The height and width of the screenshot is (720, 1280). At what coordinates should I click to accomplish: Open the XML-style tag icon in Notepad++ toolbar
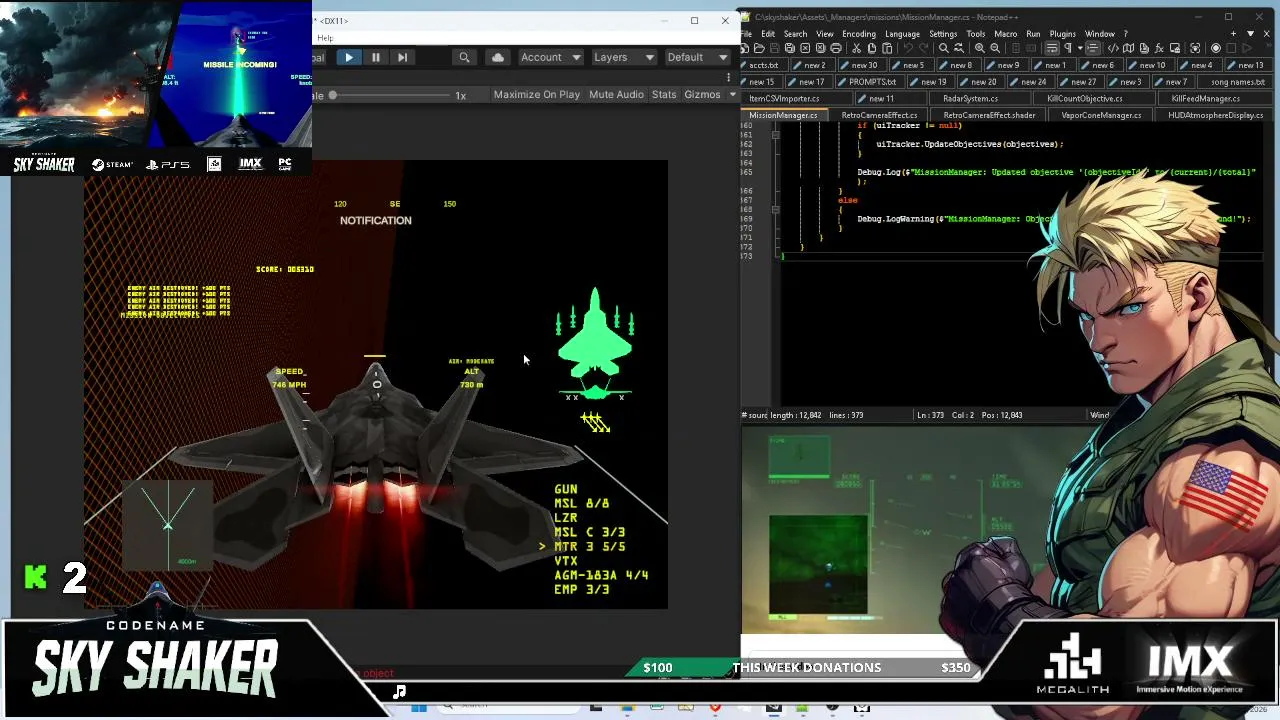pyautogui.click(x=1113, y=48)
